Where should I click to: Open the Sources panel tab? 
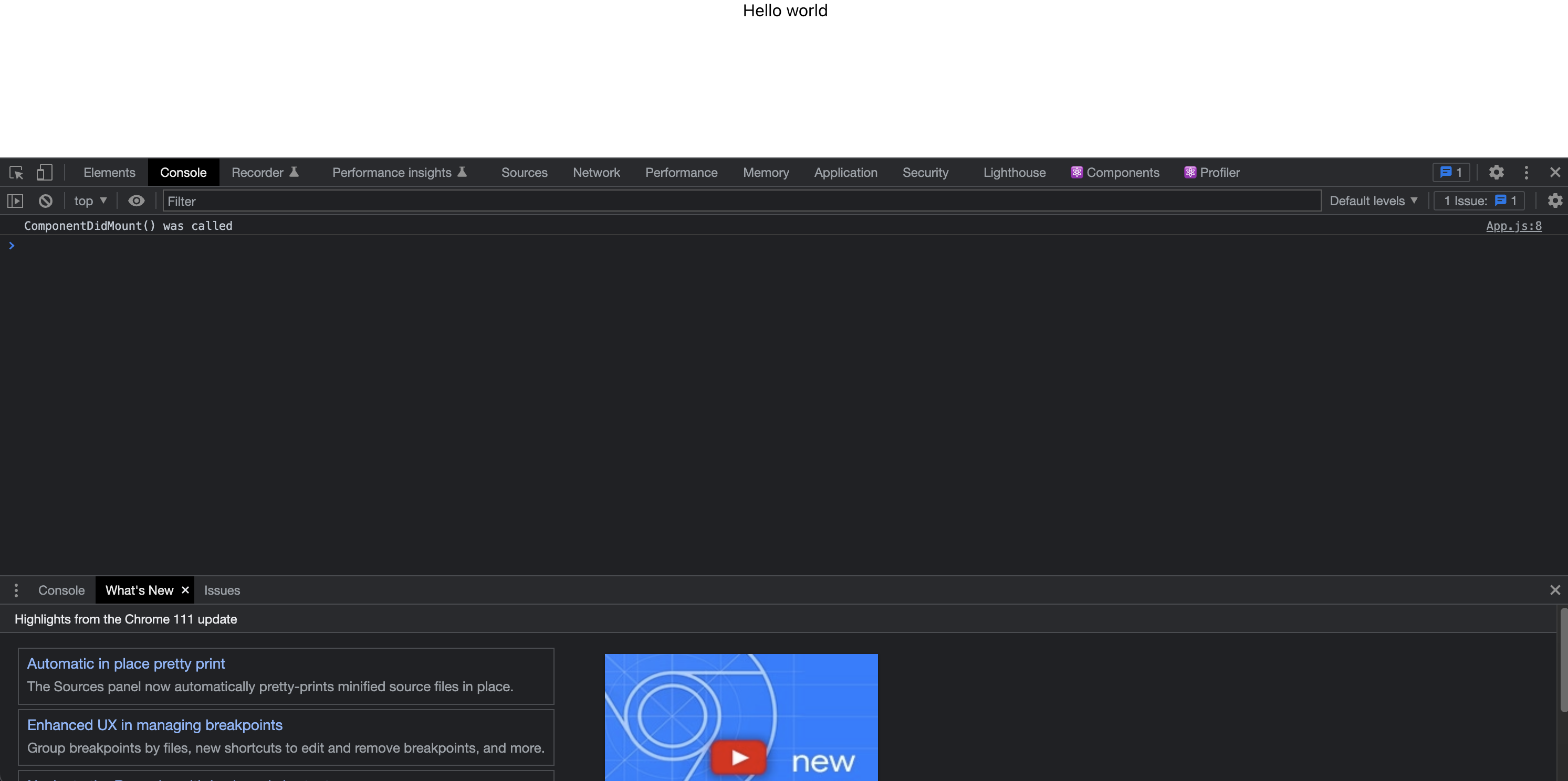(x=525, y=173)
